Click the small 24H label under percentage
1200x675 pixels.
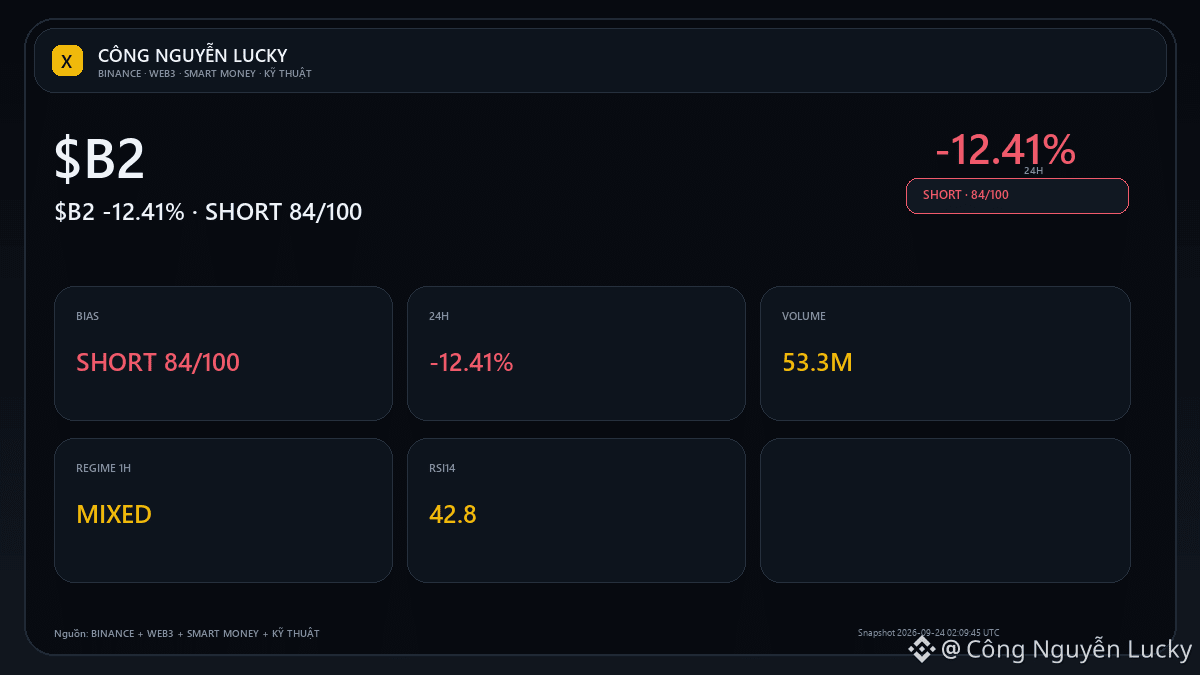1033,171
